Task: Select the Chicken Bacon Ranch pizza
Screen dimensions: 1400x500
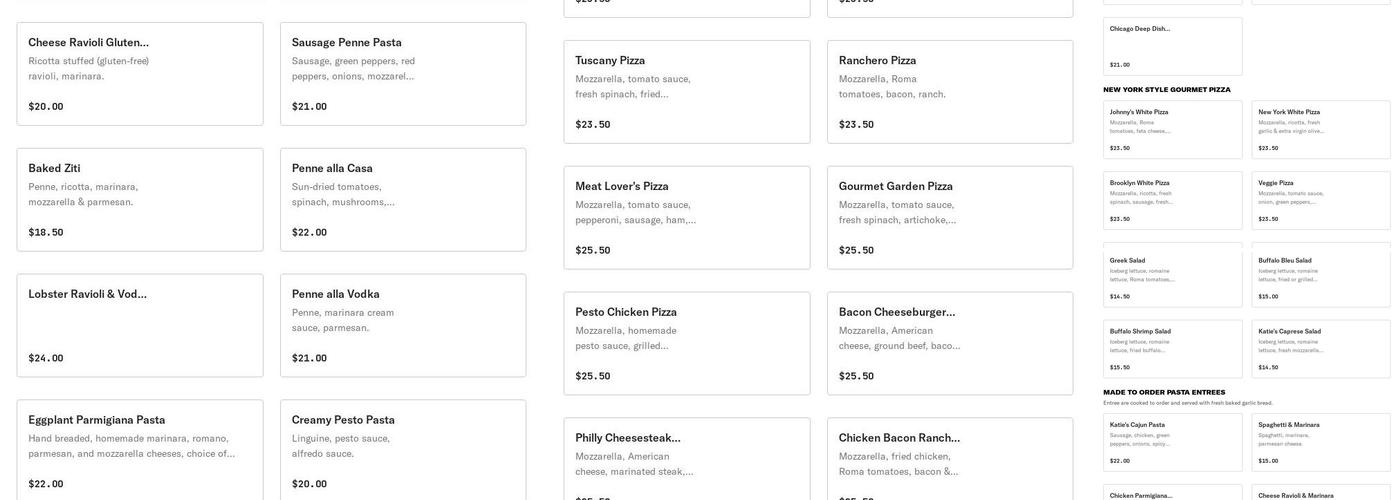Action: point(950,460)
